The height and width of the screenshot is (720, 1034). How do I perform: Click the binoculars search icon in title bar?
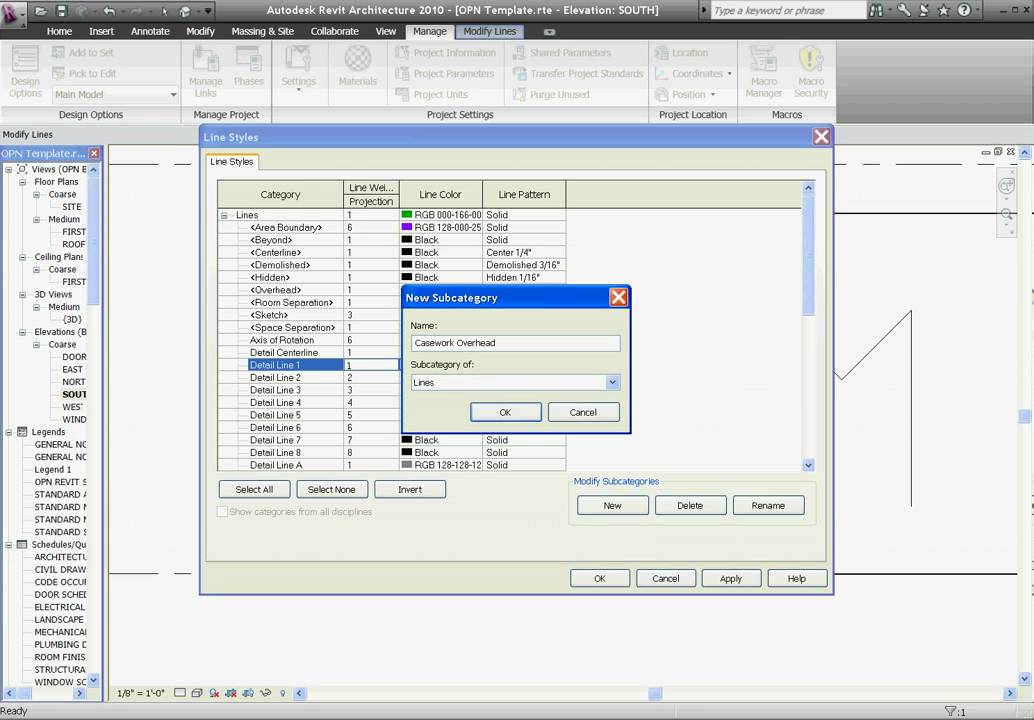click(x=876, y=11)
